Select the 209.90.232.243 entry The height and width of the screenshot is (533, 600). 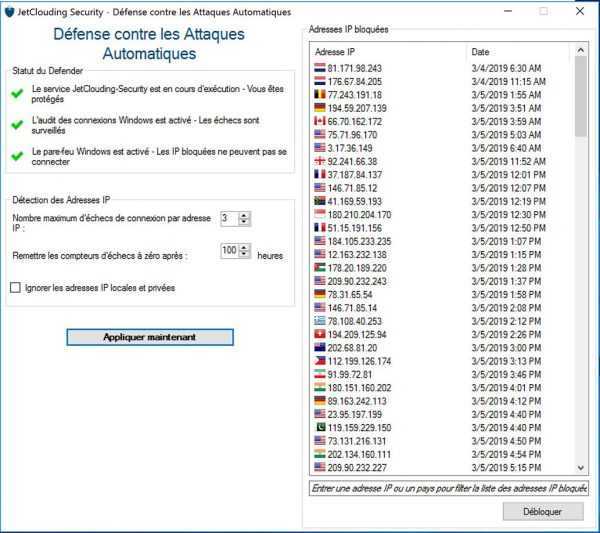point(443,281)
